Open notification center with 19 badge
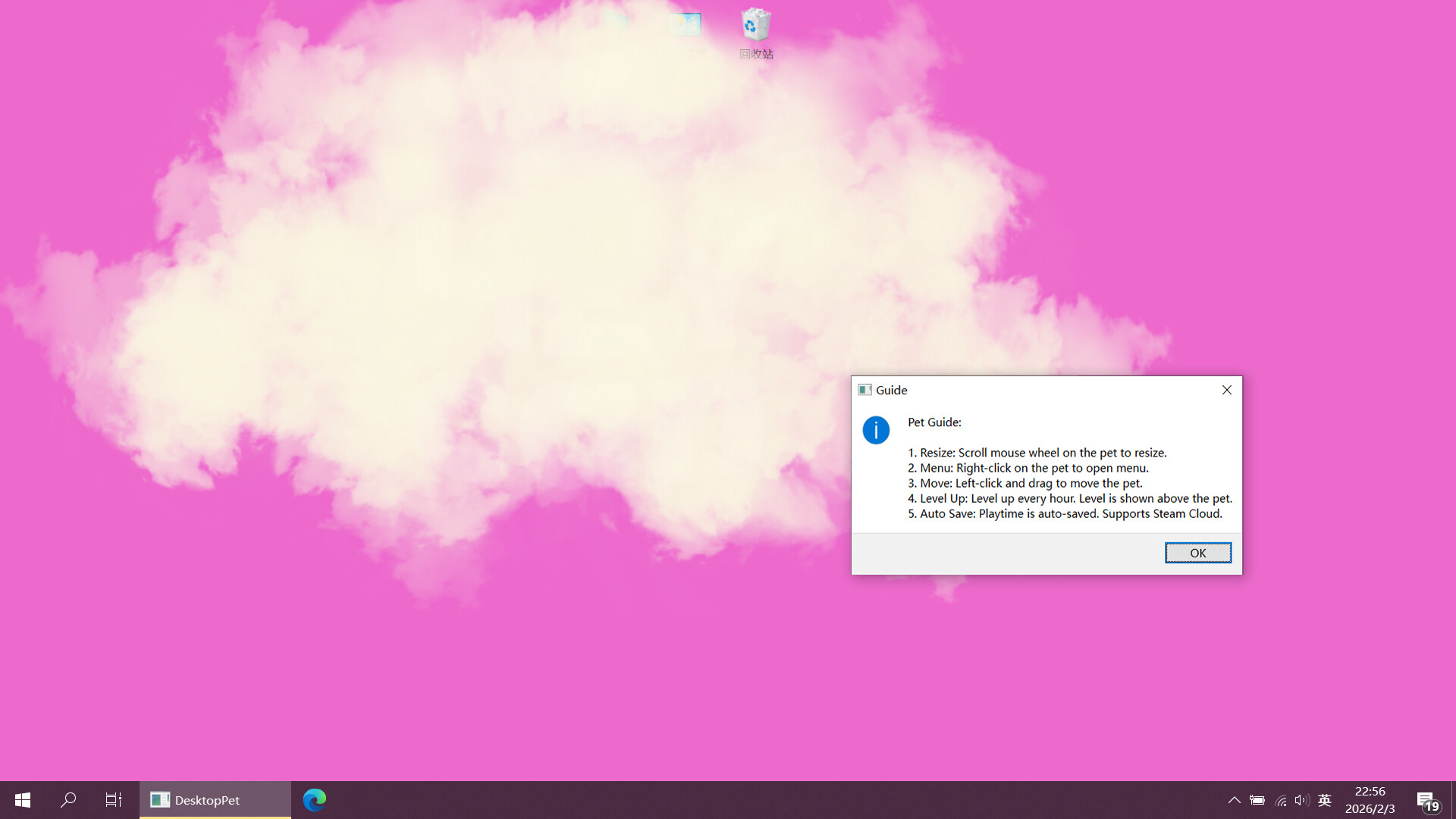This screenshot has height=819, width=1456. point(1427,800)
